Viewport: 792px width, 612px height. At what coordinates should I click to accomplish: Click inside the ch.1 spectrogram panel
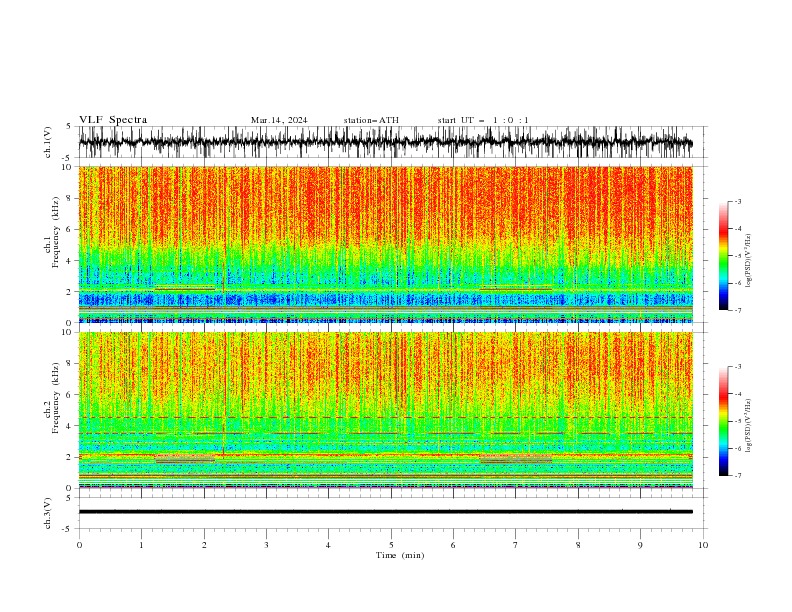385,244
